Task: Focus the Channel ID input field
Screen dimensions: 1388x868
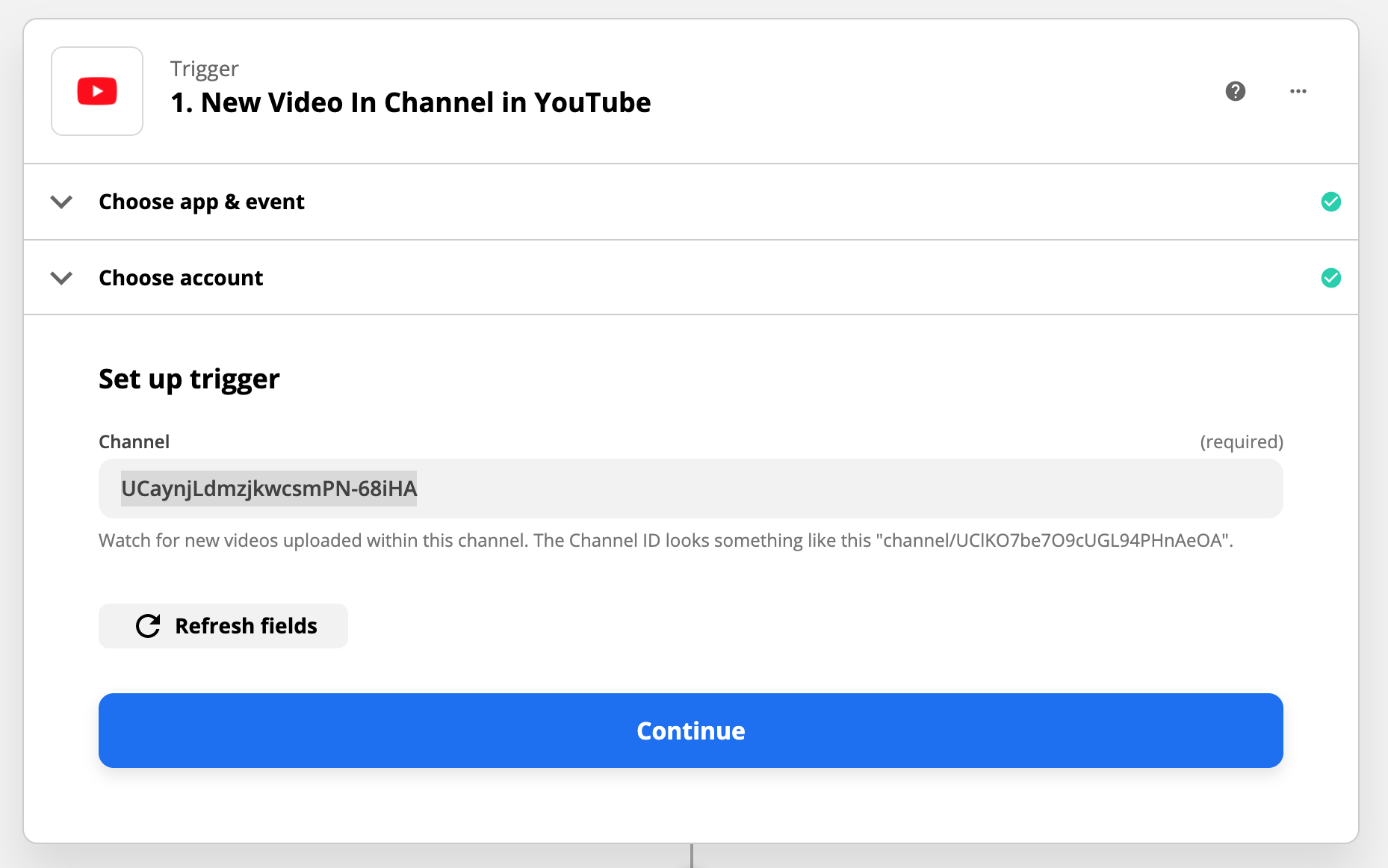Action: pos(691,489)
